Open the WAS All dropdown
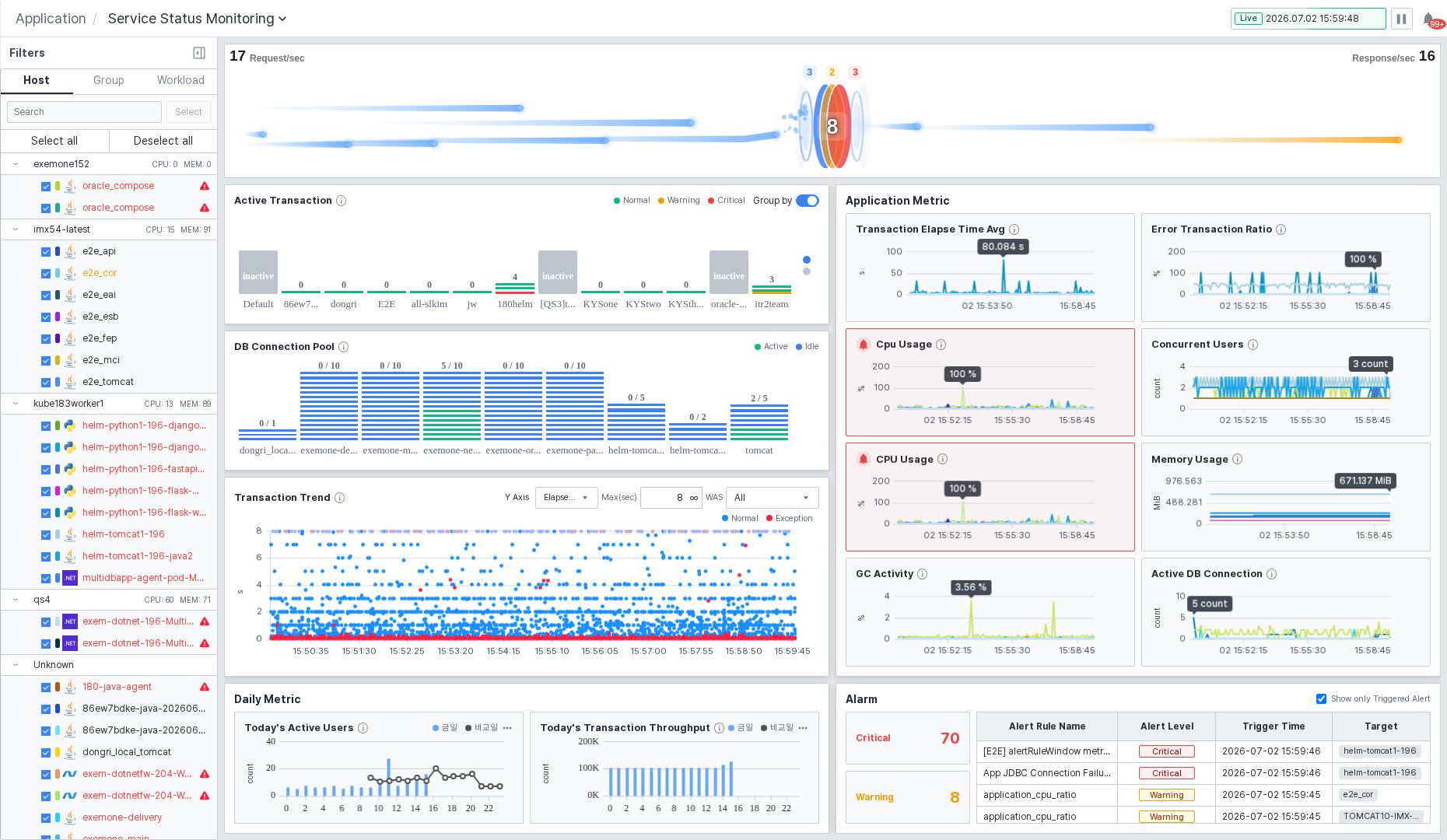The image size is (1447, 840). [772, 498]
